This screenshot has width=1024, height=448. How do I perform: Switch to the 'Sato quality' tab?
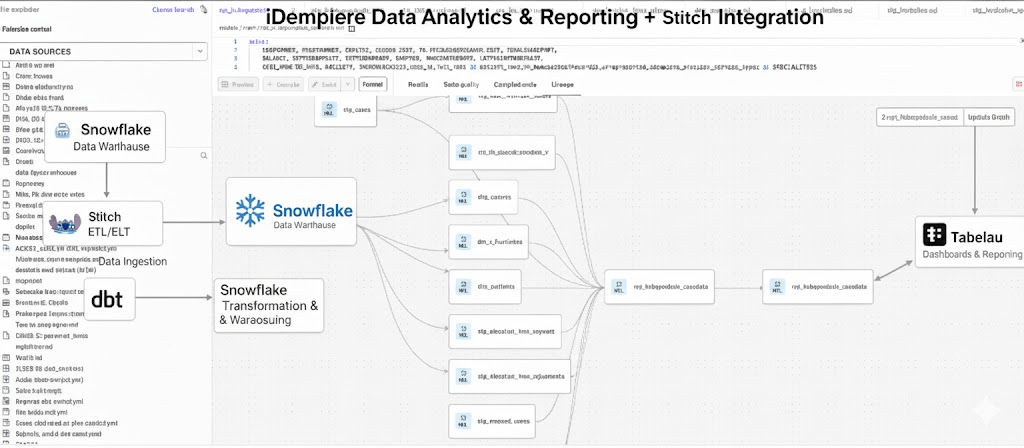pyautogui.click(x=461, y=85)
